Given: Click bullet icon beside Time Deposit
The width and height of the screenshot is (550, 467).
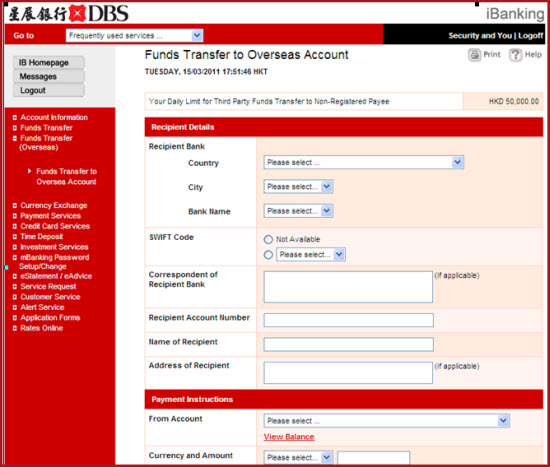Looking at the screenshot, I should [x=15, y=237].
